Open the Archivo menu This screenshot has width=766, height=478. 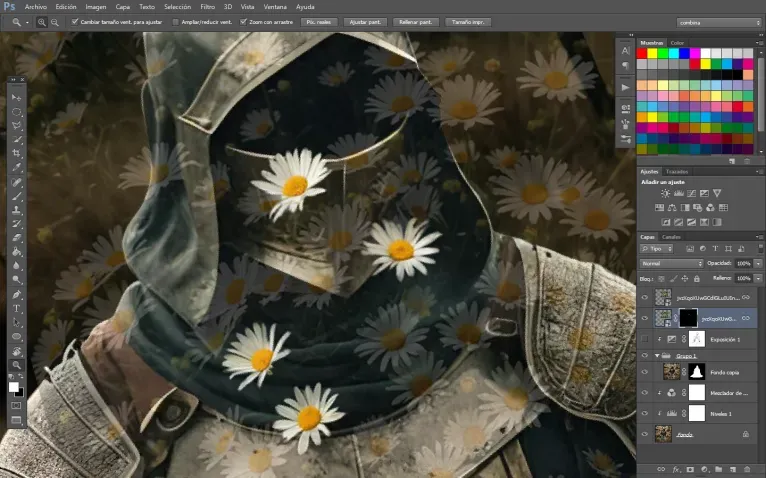pyautogui.click(x=36, y=7)
